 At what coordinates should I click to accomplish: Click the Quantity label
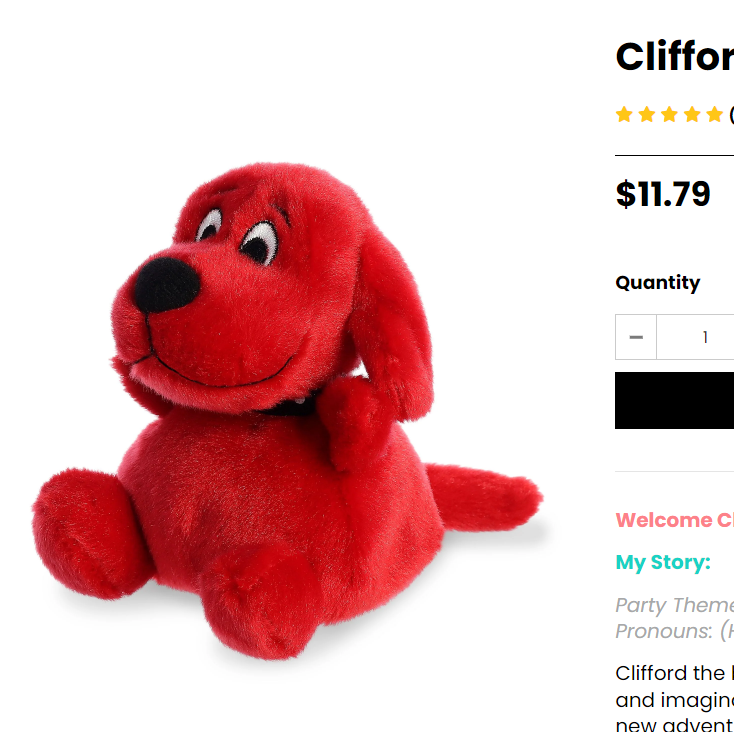tap(658, 283)
